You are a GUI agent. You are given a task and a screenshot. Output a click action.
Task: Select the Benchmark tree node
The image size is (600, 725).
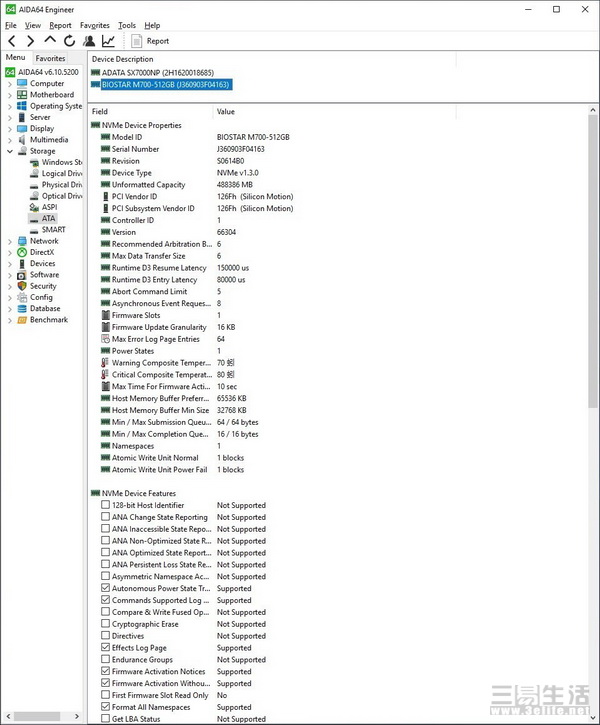pyautogui.click(x=49, y=320)
